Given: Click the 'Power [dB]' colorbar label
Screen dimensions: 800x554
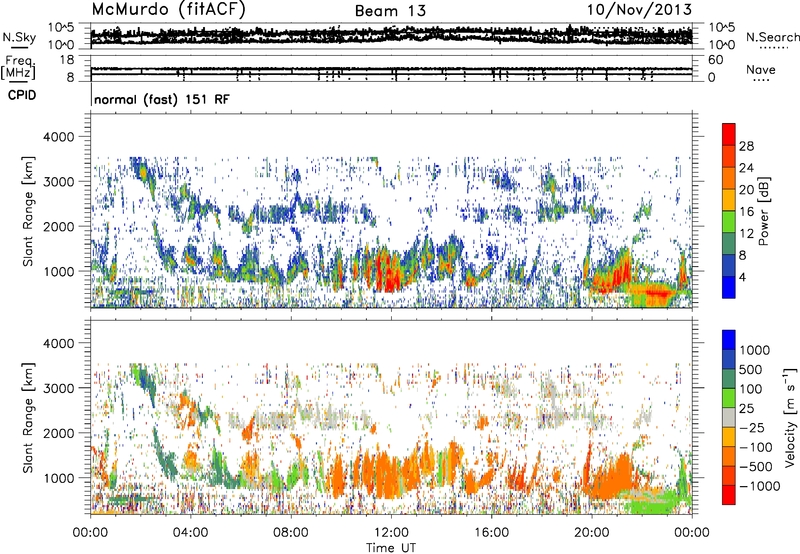Looking at the screenshot, I should pos(764,211).
